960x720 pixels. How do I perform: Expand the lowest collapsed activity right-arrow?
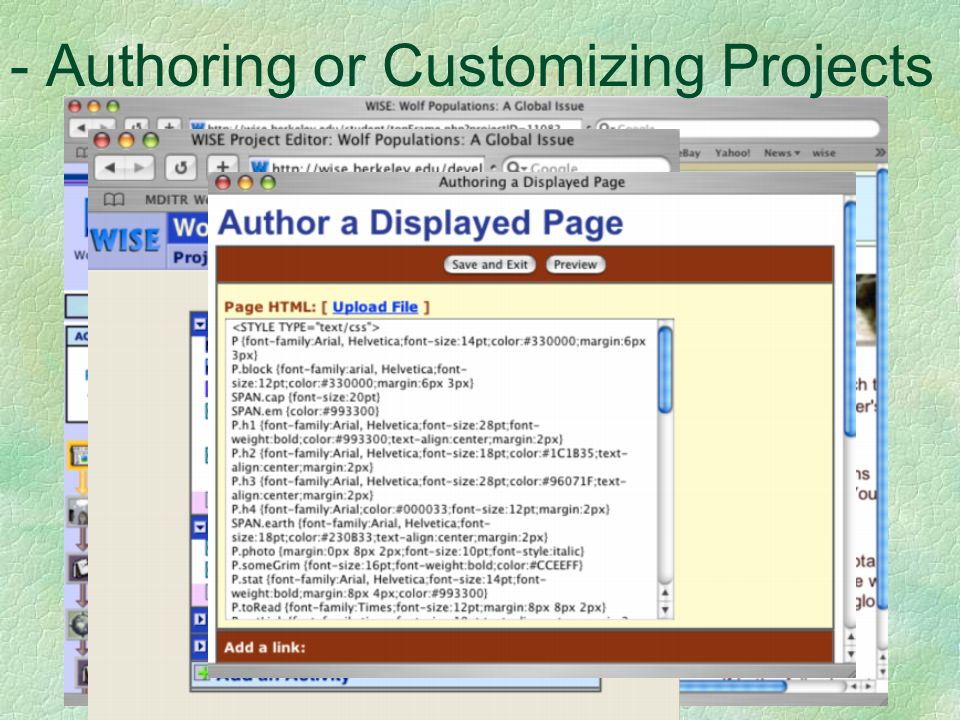click(200, 645)
